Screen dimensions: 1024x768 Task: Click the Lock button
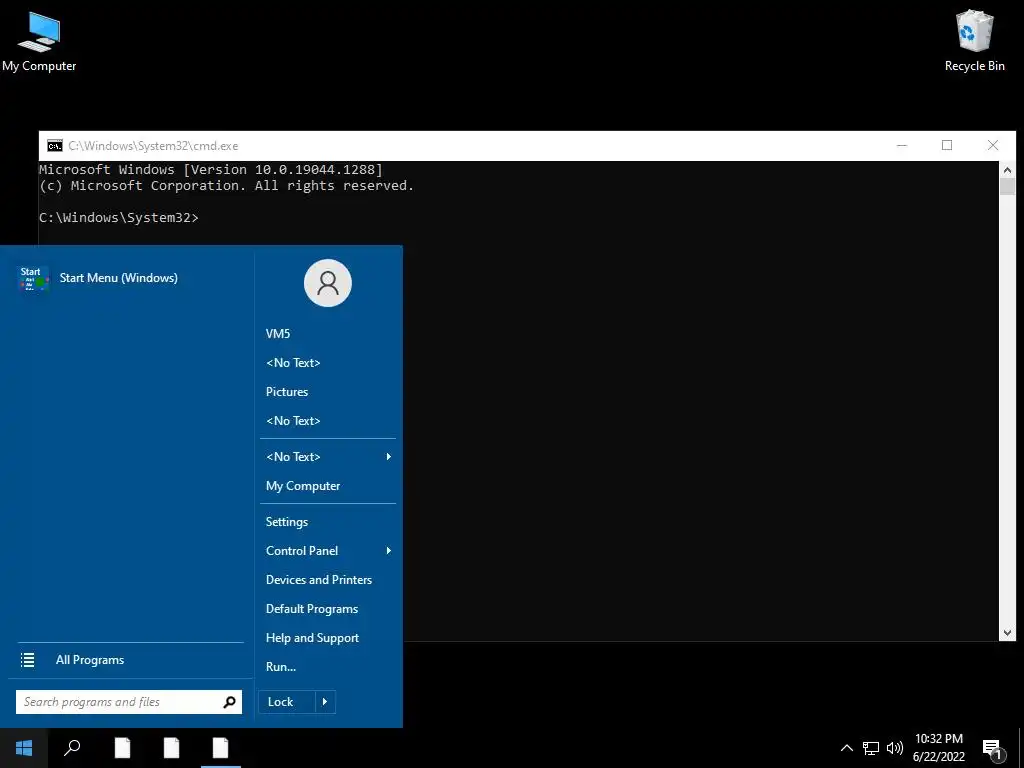287,702
